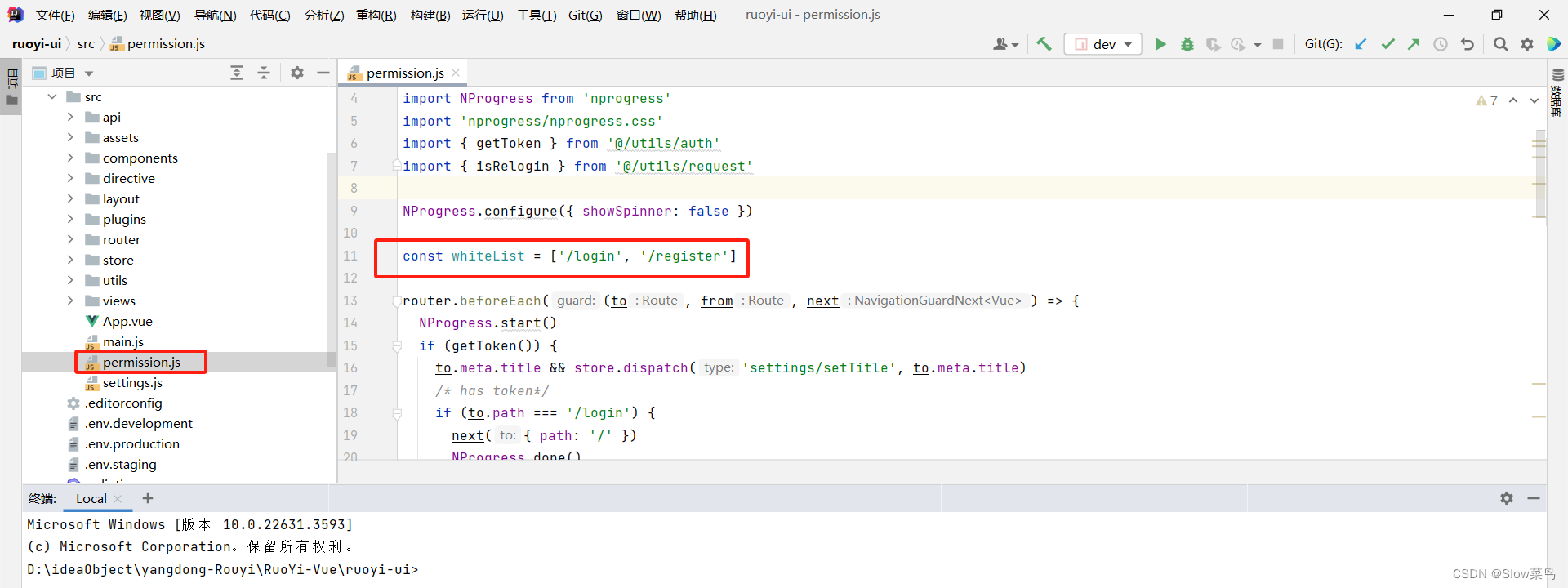Click the ruoyi-ui breadcrumb

tap(37, 44)
